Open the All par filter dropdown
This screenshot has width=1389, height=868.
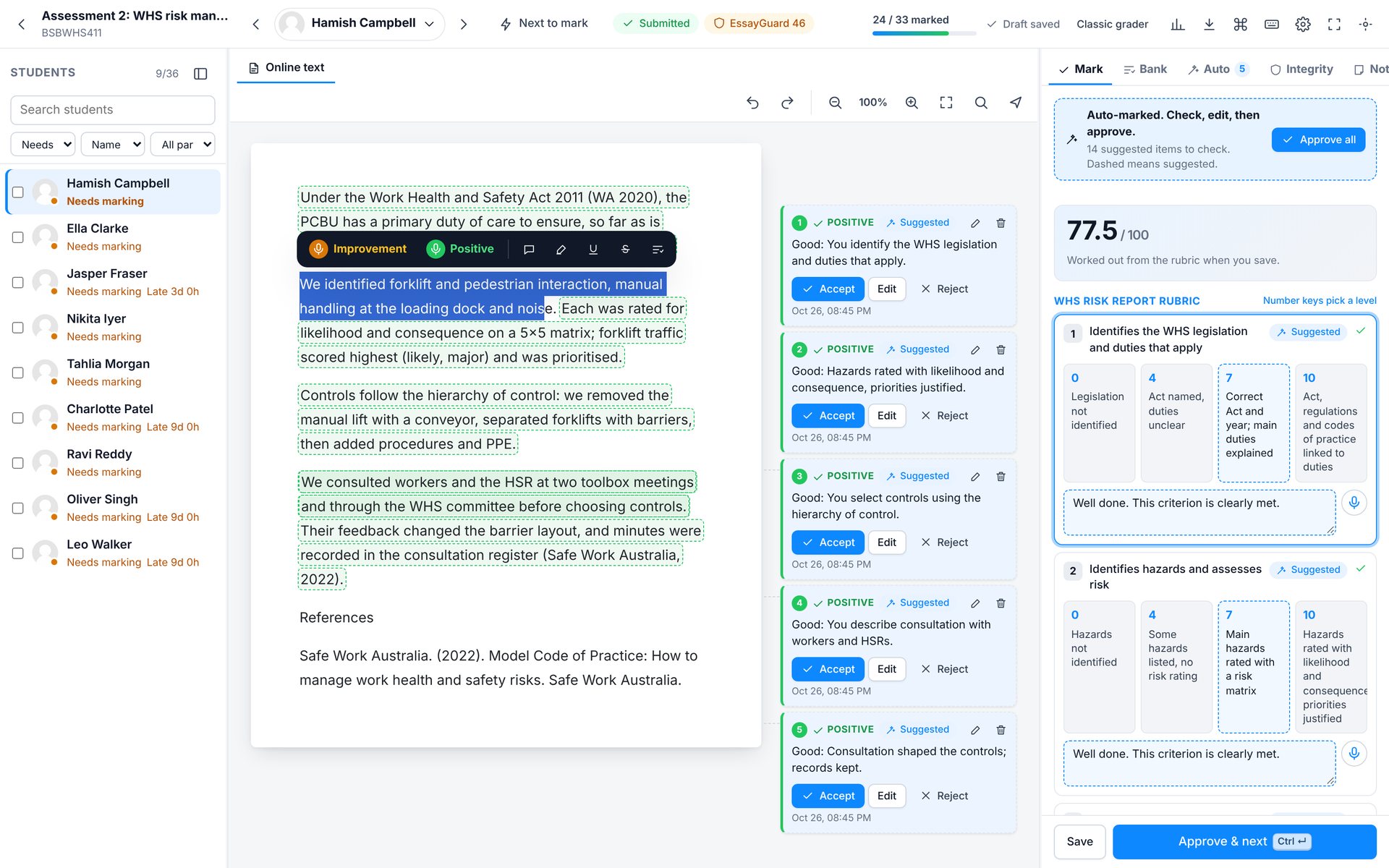coord(183,145)
